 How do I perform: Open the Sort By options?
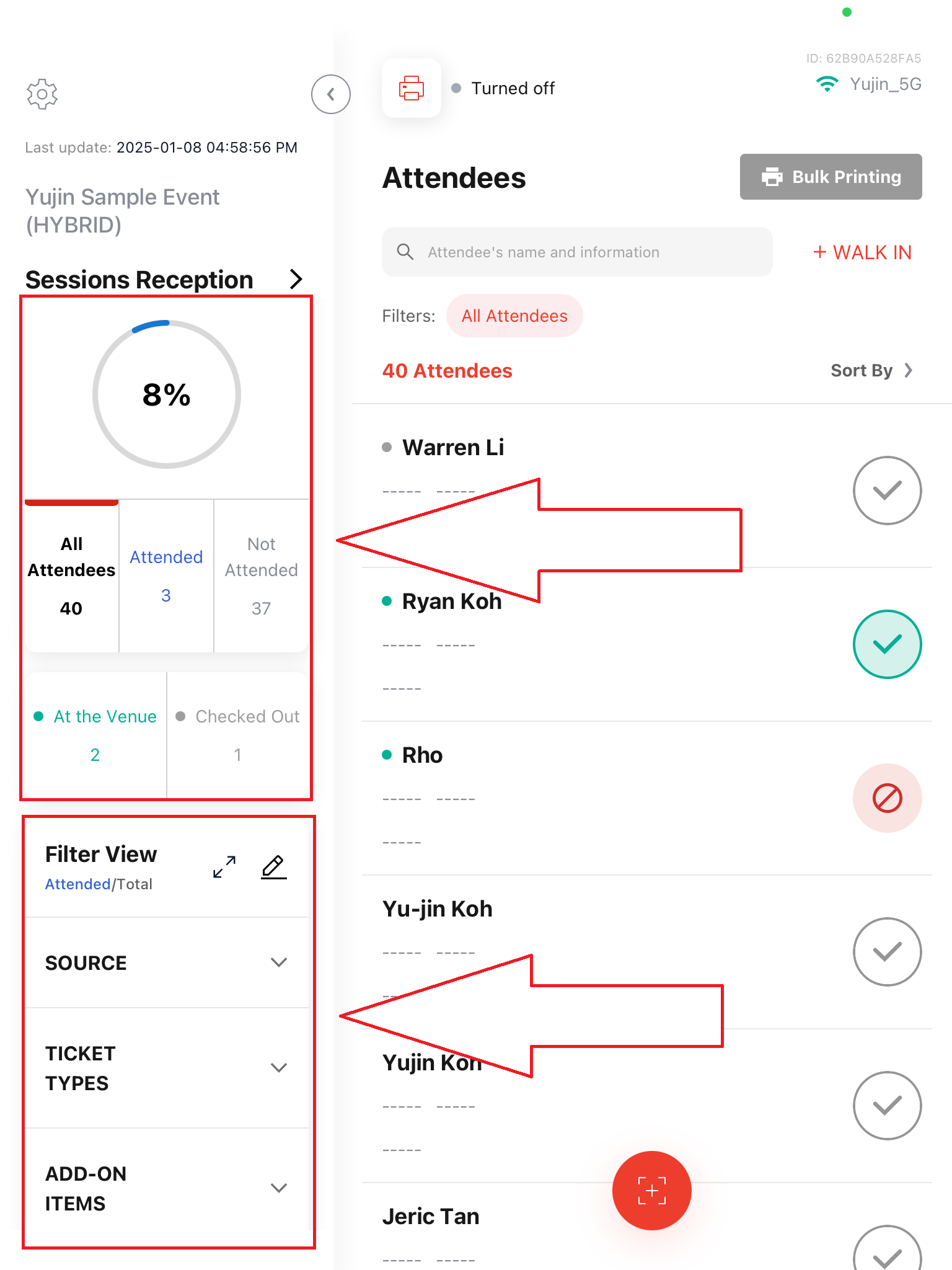[872, 371]
